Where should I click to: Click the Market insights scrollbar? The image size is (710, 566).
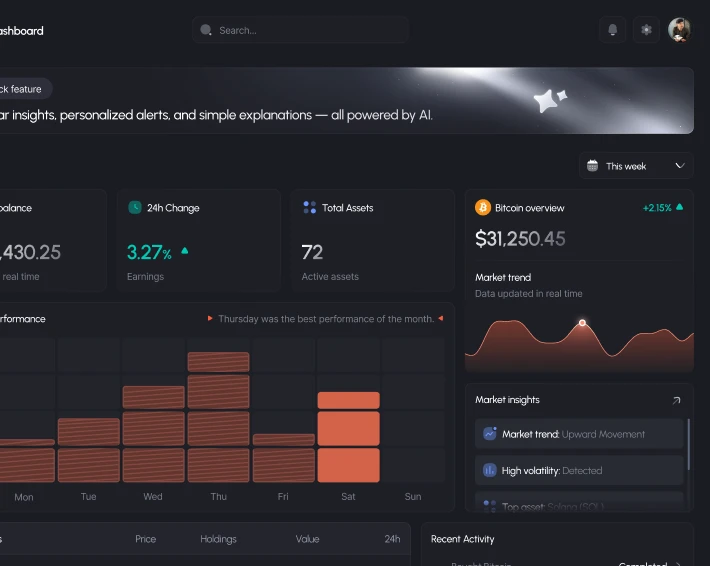689,445
